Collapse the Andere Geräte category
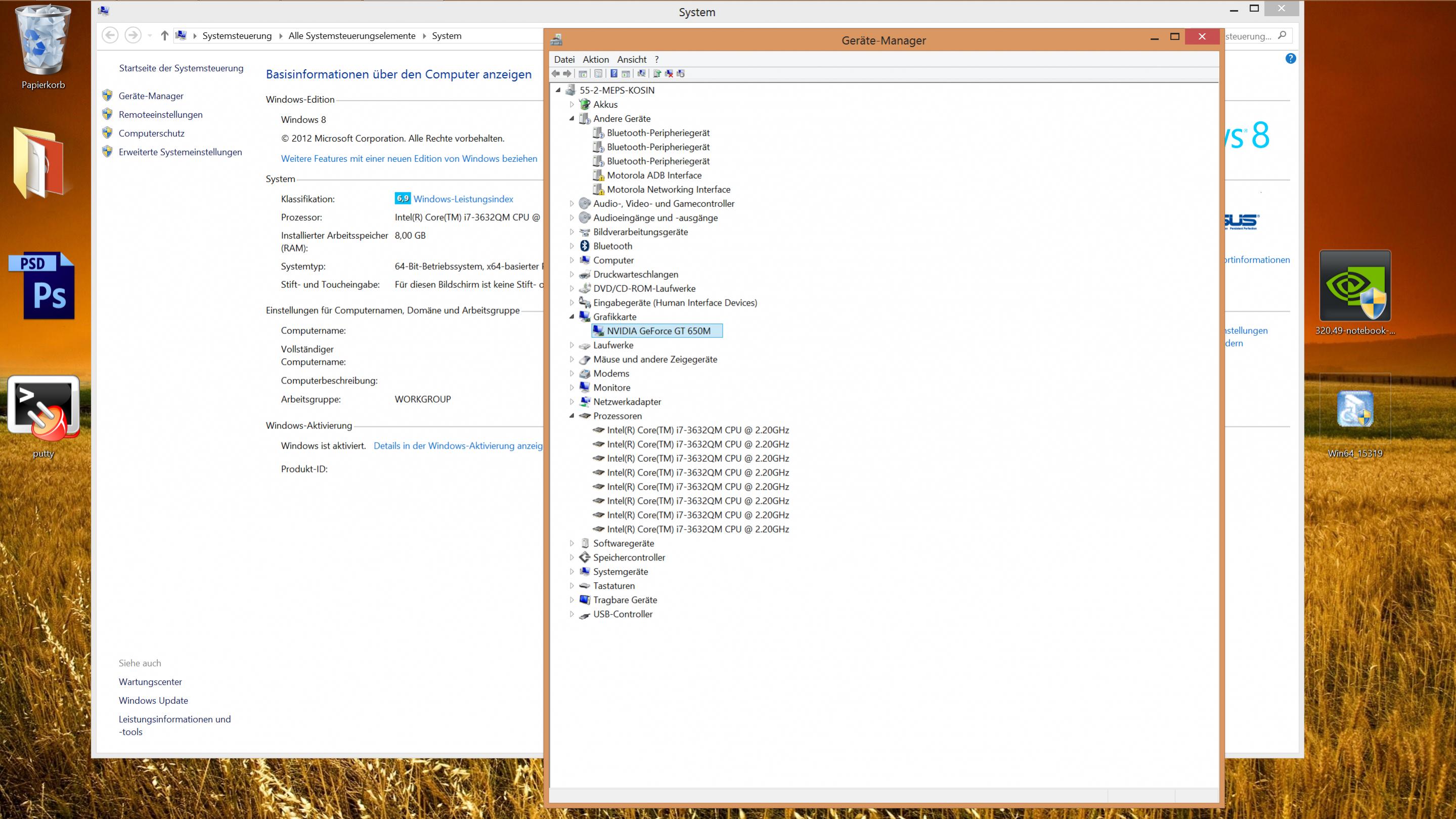Viewport: 1456px width, 819px height. coord(572,118)
